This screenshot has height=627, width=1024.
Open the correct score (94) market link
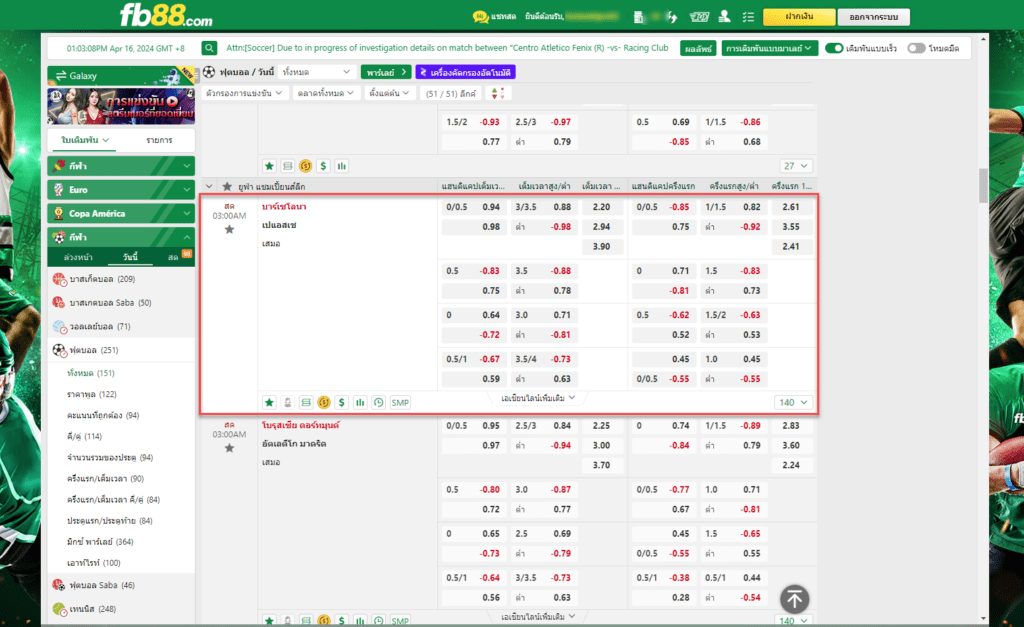point(103,415)
